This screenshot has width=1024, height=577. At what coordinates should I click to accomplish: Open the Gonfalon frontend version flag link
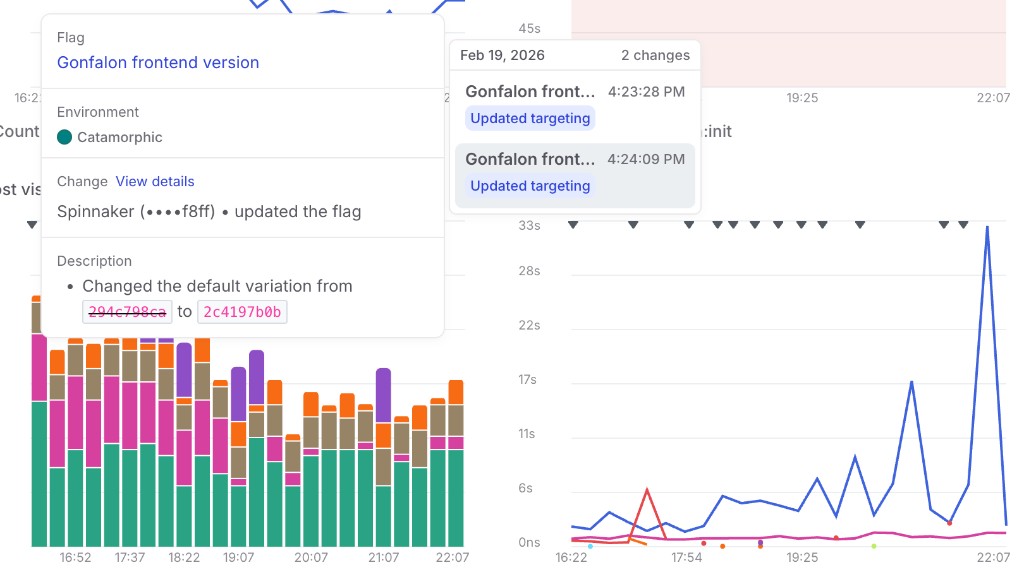pos(158,62)
